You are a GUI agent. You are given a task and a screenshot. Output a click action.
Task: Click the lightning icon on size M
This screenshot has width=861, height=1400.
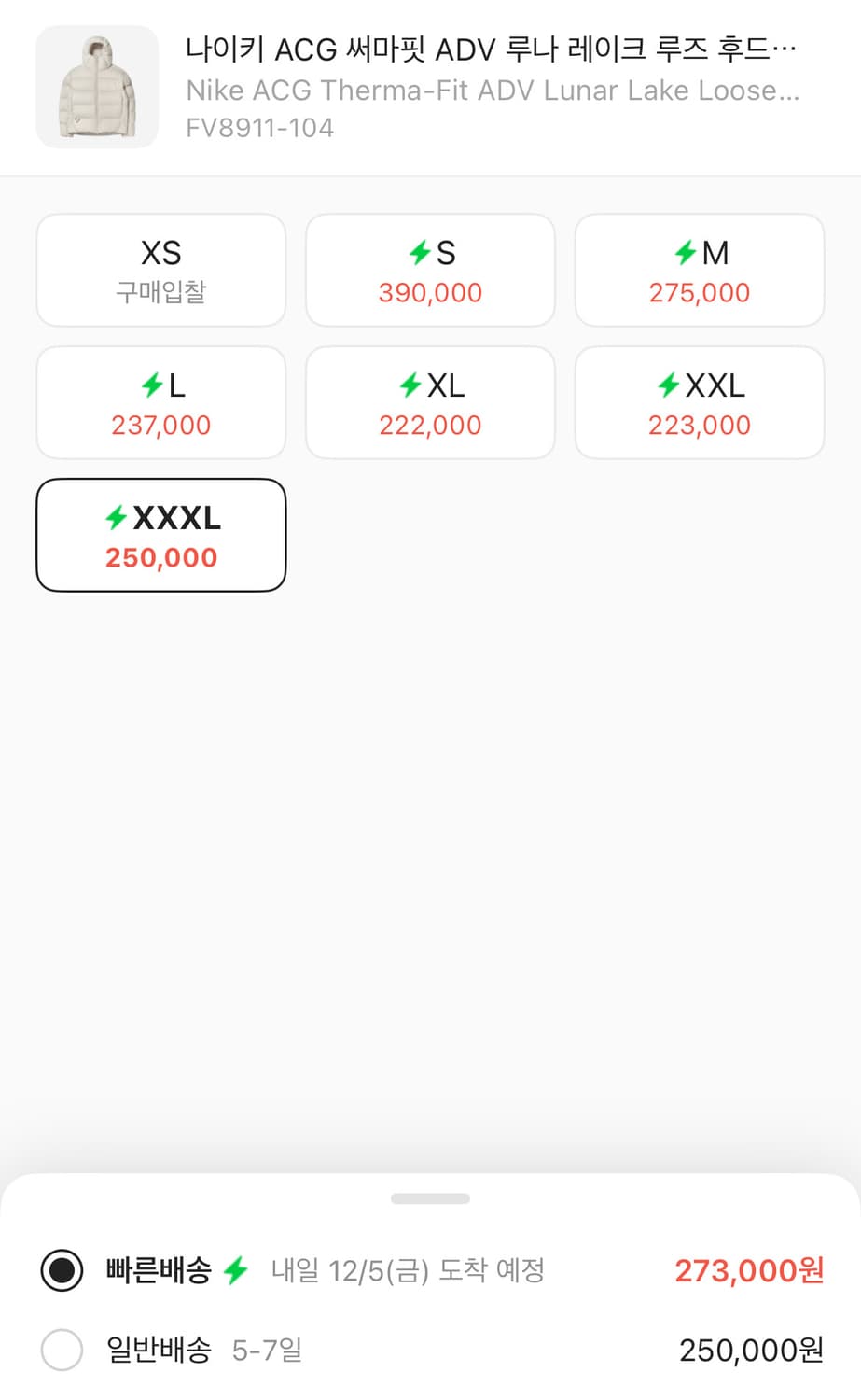tap(686, 252)
